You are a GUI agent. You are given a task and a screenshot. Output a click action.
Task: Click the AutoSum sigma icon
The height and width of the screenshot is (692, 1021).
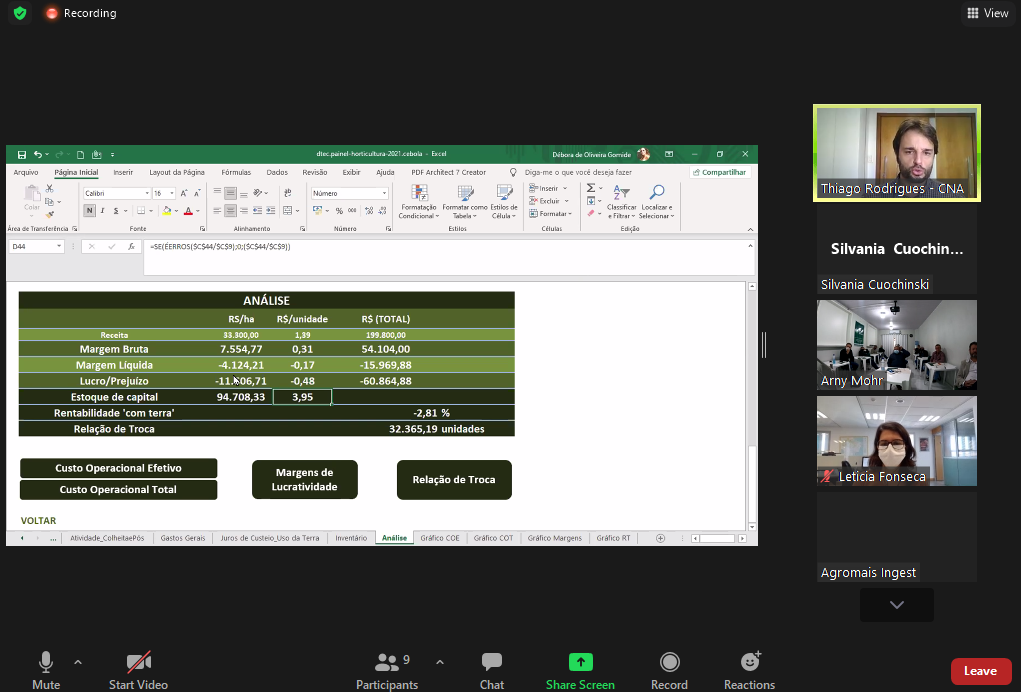(591, 188)
